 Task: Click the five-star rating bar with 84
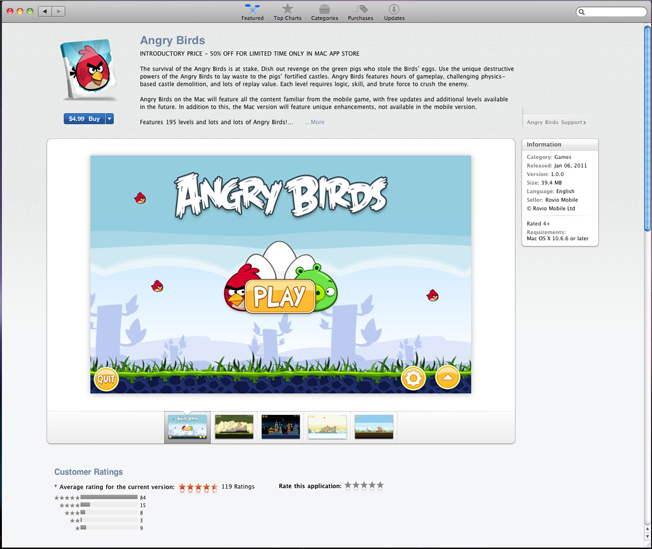109,497
